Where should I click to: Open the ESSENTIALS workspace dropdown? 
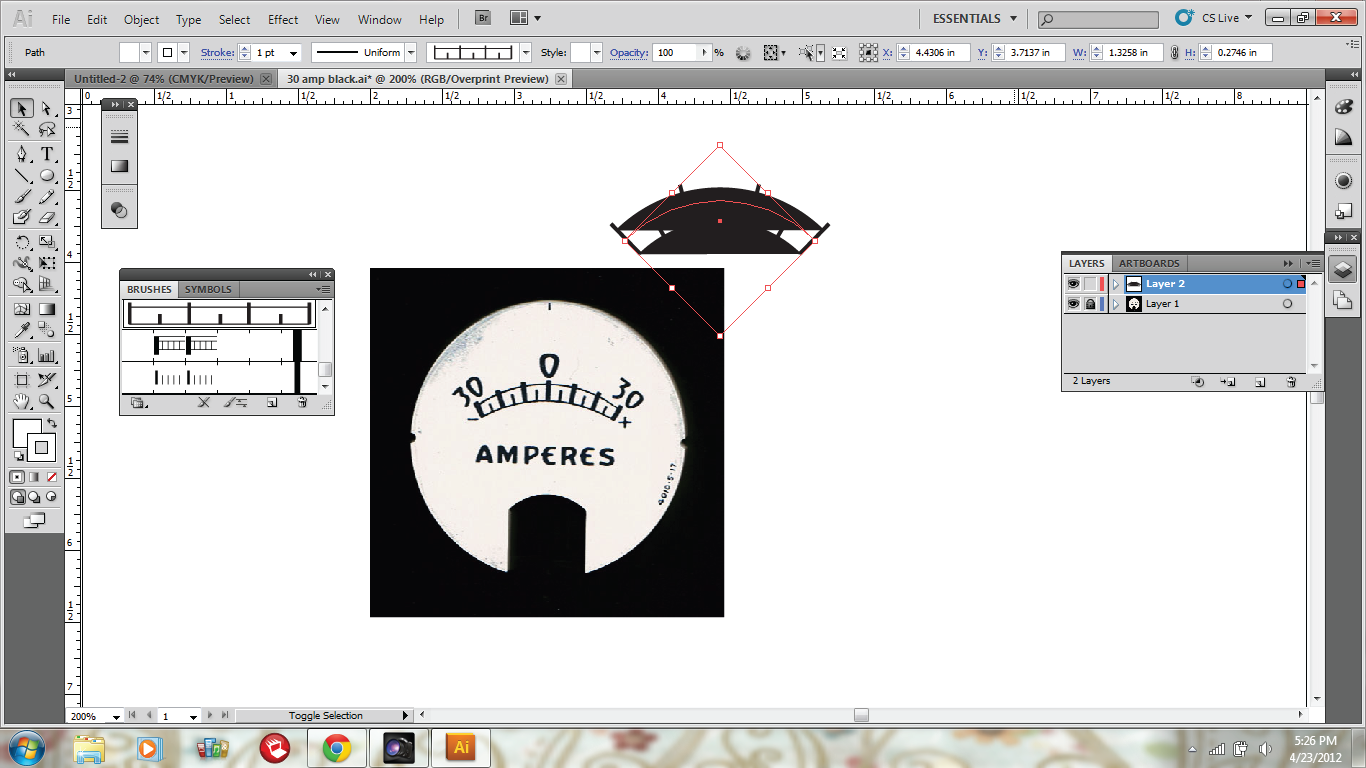point(975,18)
